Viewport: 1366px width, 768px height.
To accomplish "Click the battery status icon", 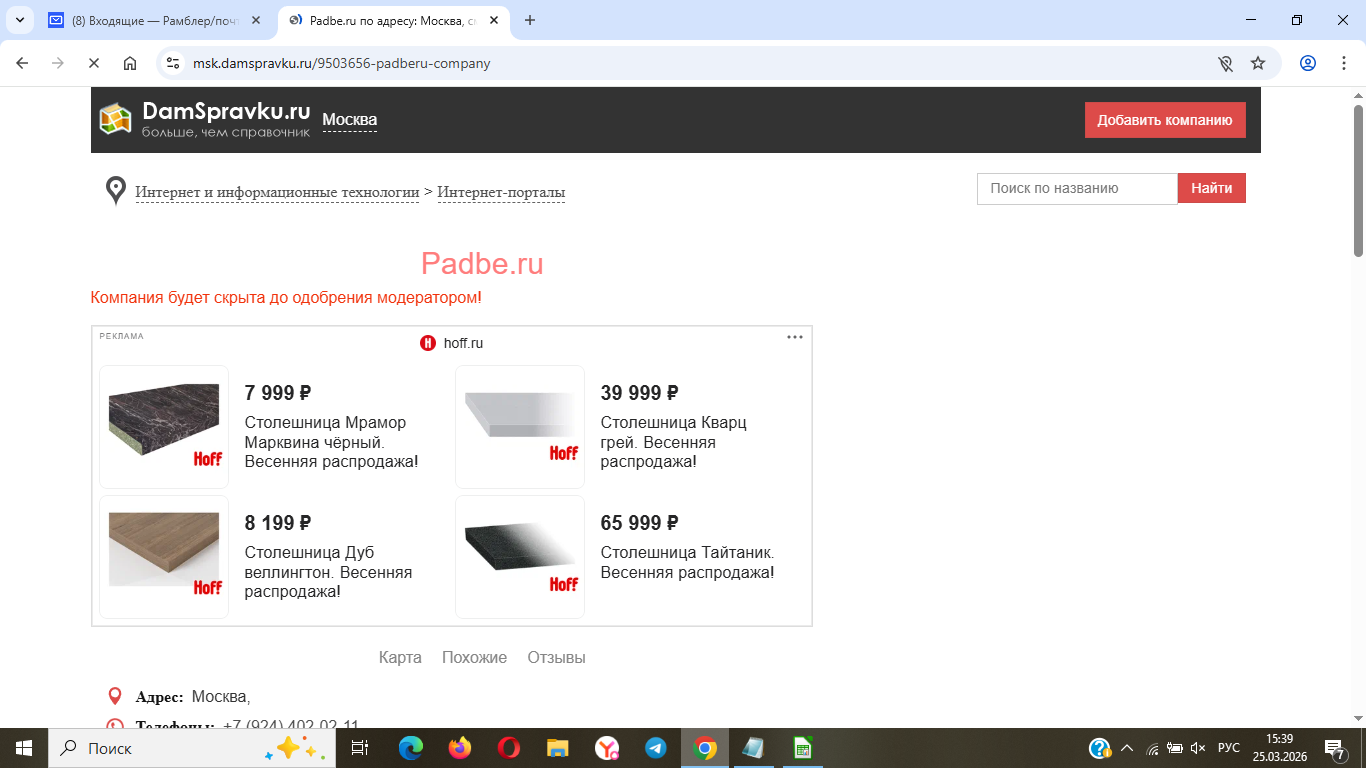I will (x=1175, y=748).
